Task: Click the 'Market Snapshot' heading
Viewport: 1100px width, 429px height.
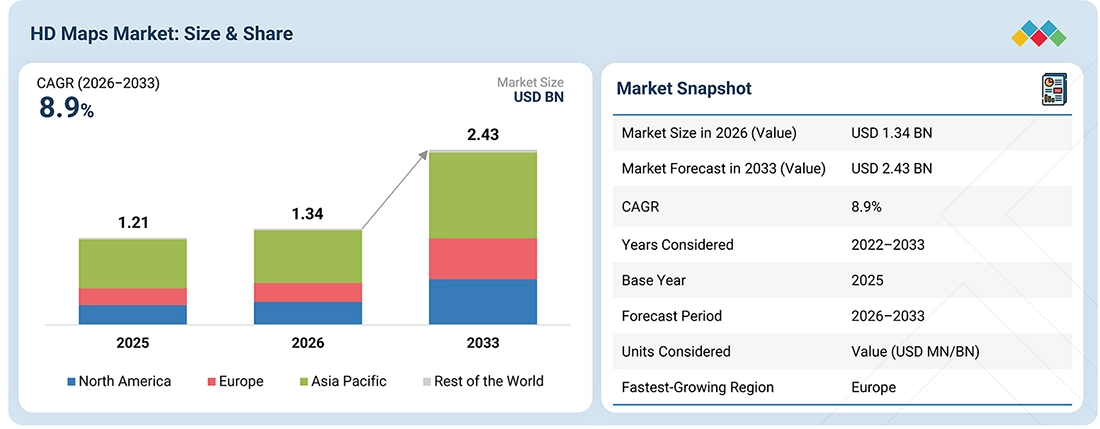Action: [684, 88]
